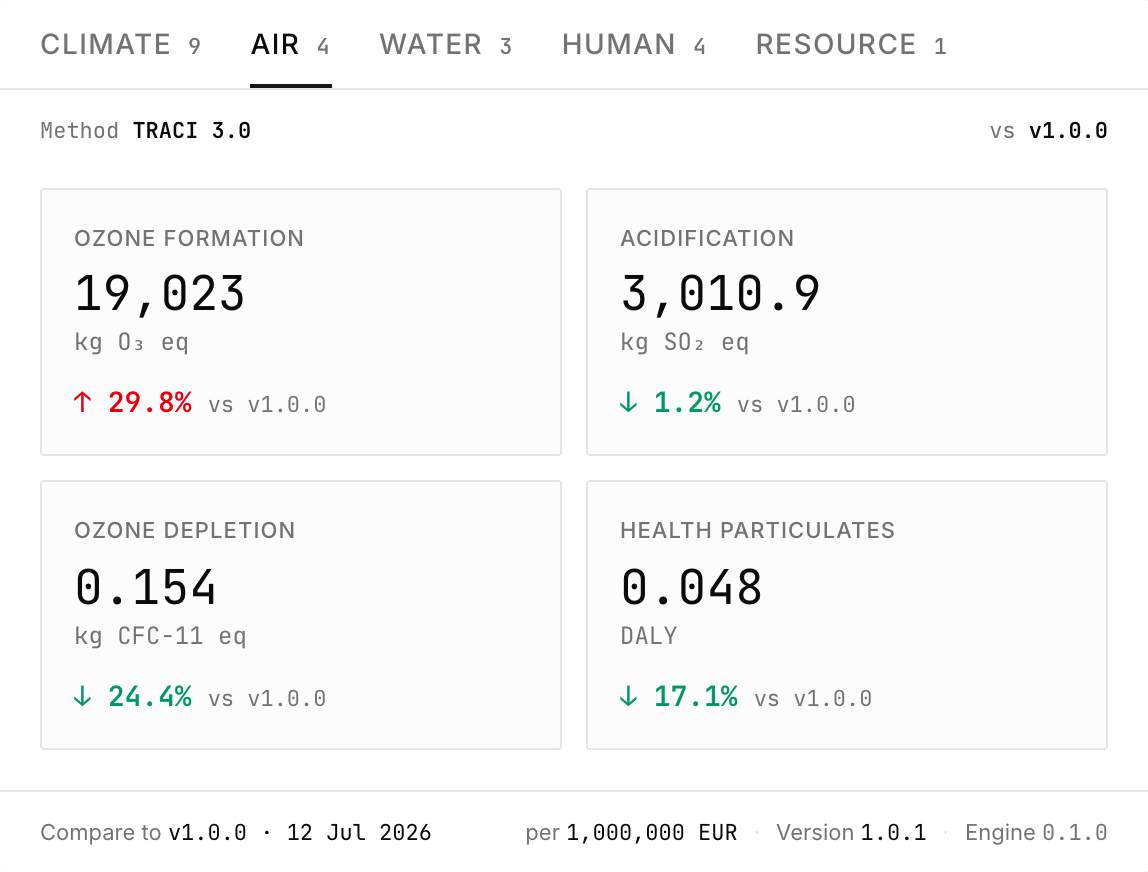Select the AIR tab
Viewport: 1148px width, 872px height.
coord(291,45)
